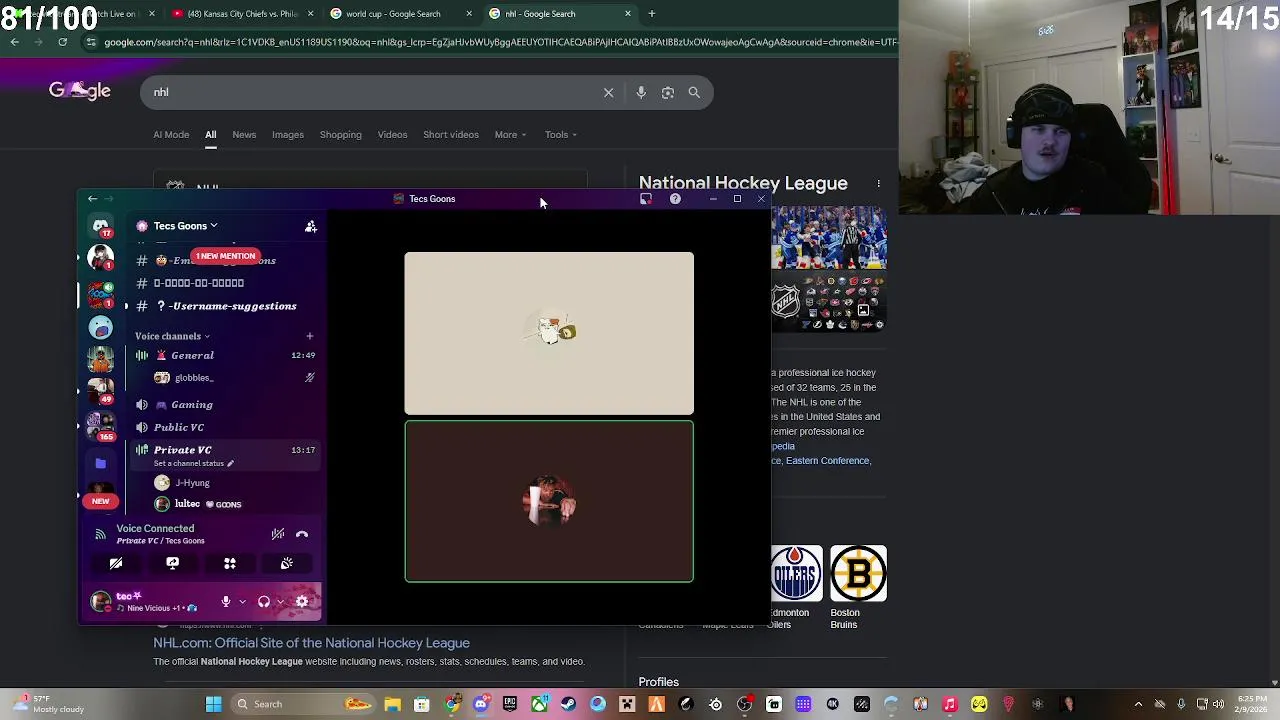Reload the page in Chrome

coord(62,42)
